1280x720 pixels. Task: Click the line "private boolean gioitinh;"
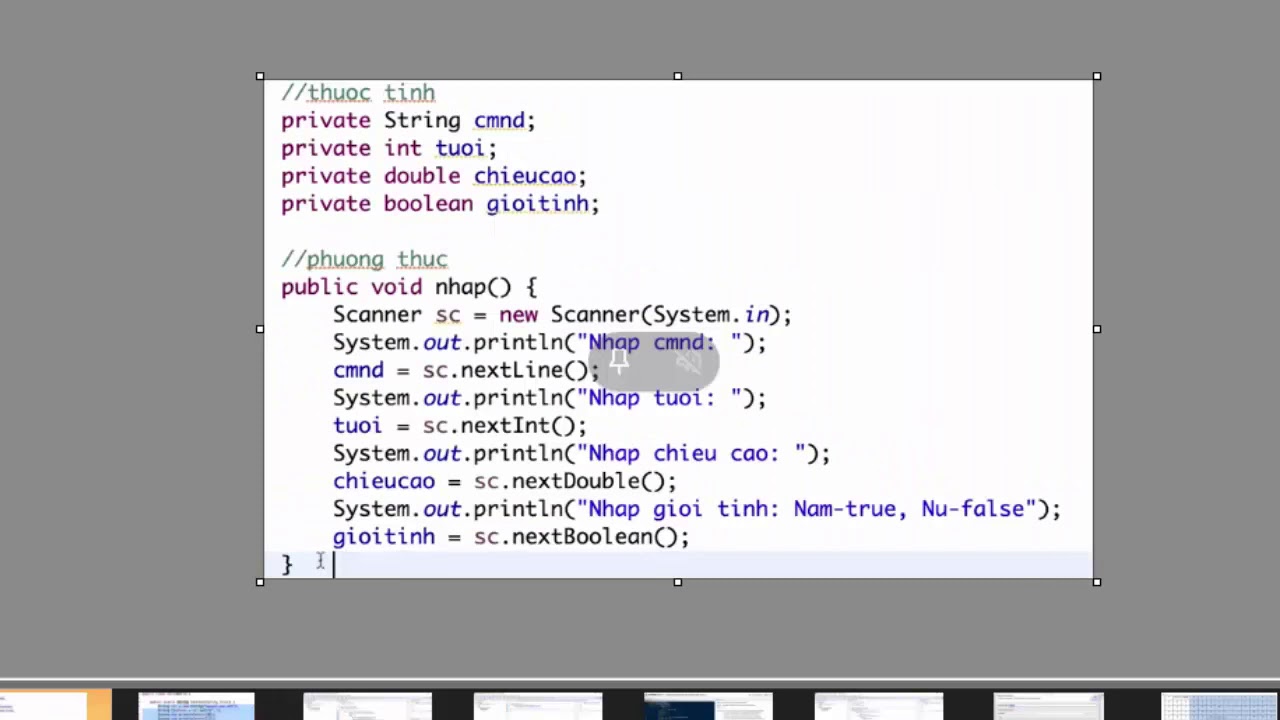pyautogui.click(x=440, y=204)
